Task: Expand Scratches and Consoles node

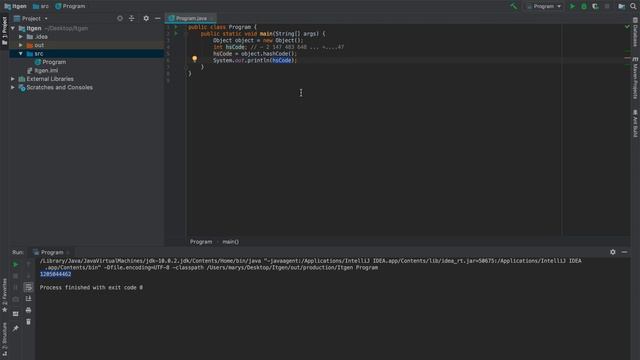Action: tap(13, 87)
